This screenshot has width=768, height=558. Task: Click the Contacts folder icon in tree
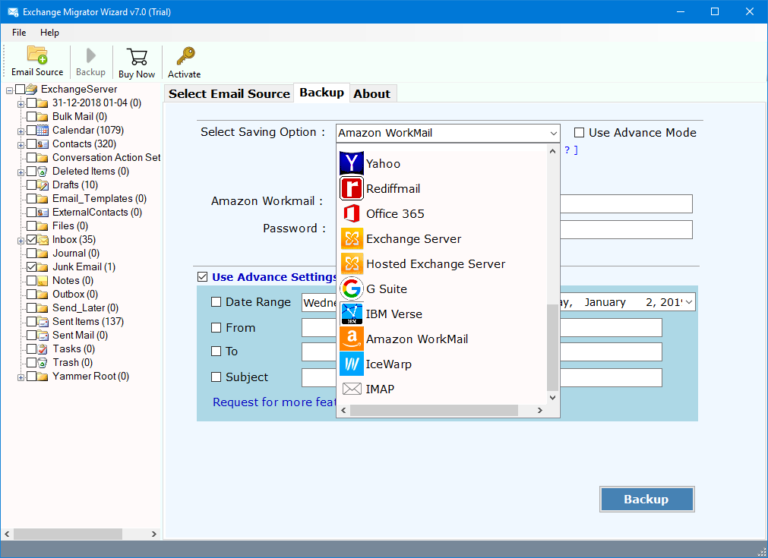(43, 144)
